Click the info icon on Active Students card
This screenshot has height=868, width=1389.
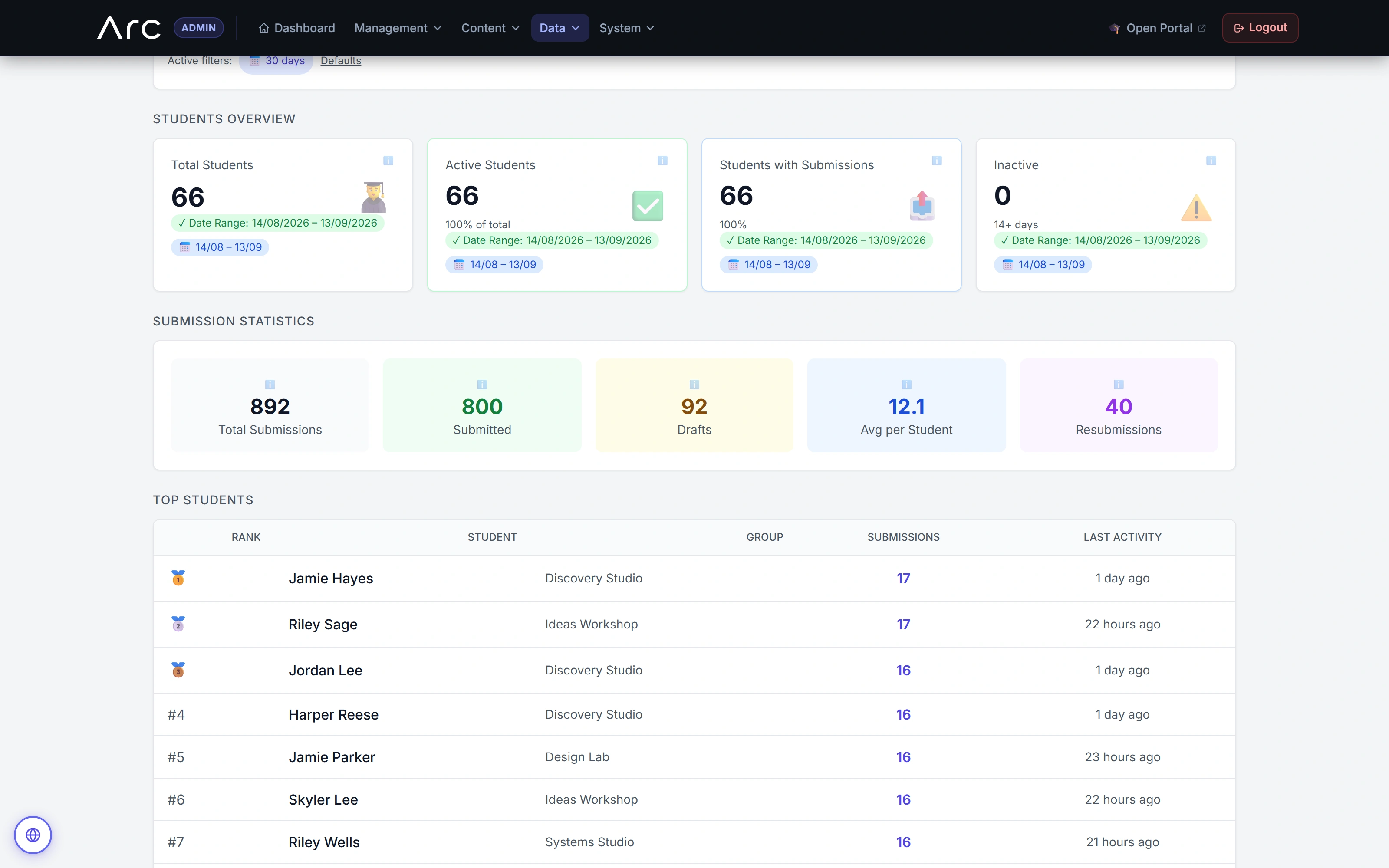(x=662, y=161)
